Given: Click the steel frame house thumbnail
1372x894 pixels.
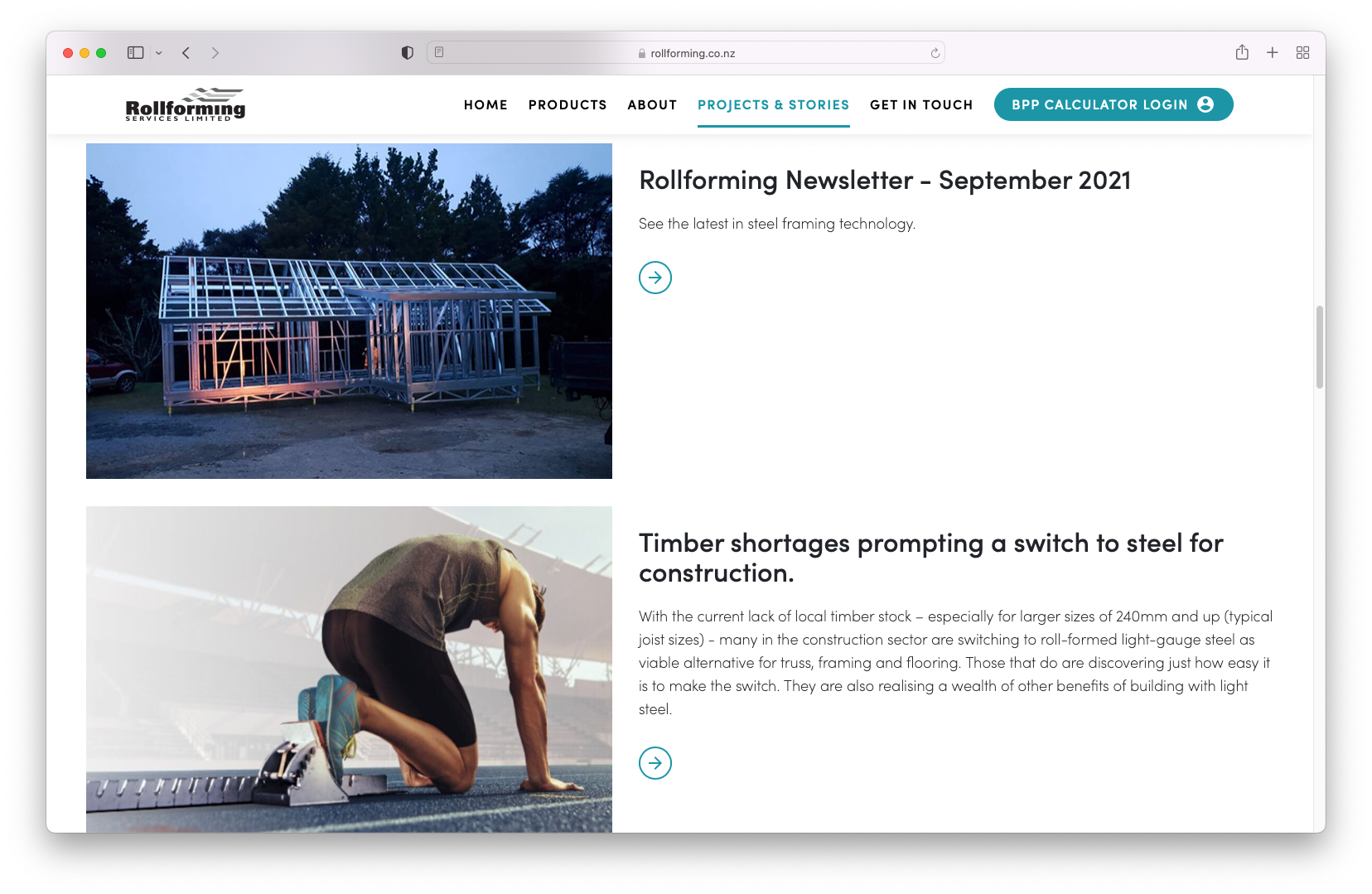Looking at the screenshot, I should pos(349,311).
